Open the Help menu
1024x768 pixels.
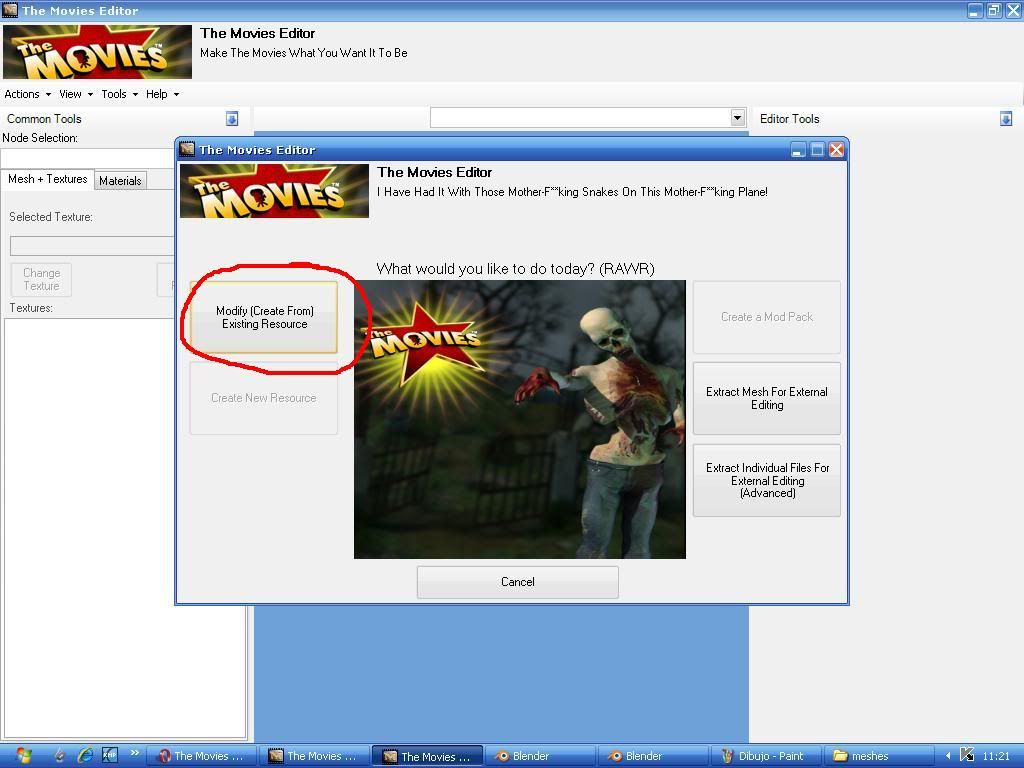[162, 94]
